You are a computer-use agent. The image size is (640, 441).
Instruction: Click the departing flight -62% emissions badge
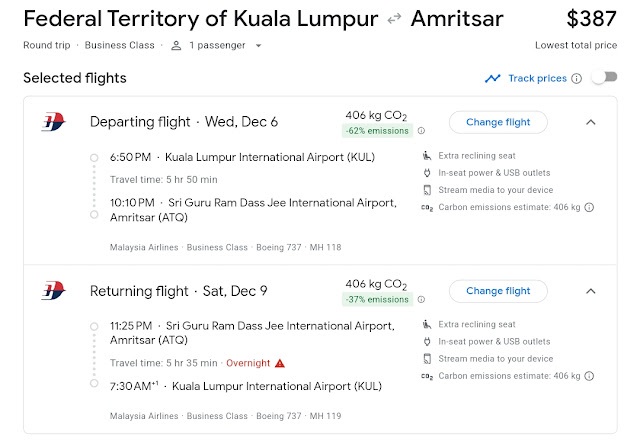tap(375, 131)
